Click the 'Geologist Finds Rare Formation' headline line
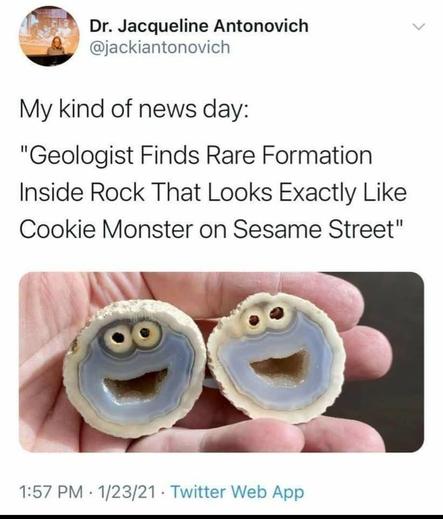Screen dimensions: 443x519 coord(196,155)
